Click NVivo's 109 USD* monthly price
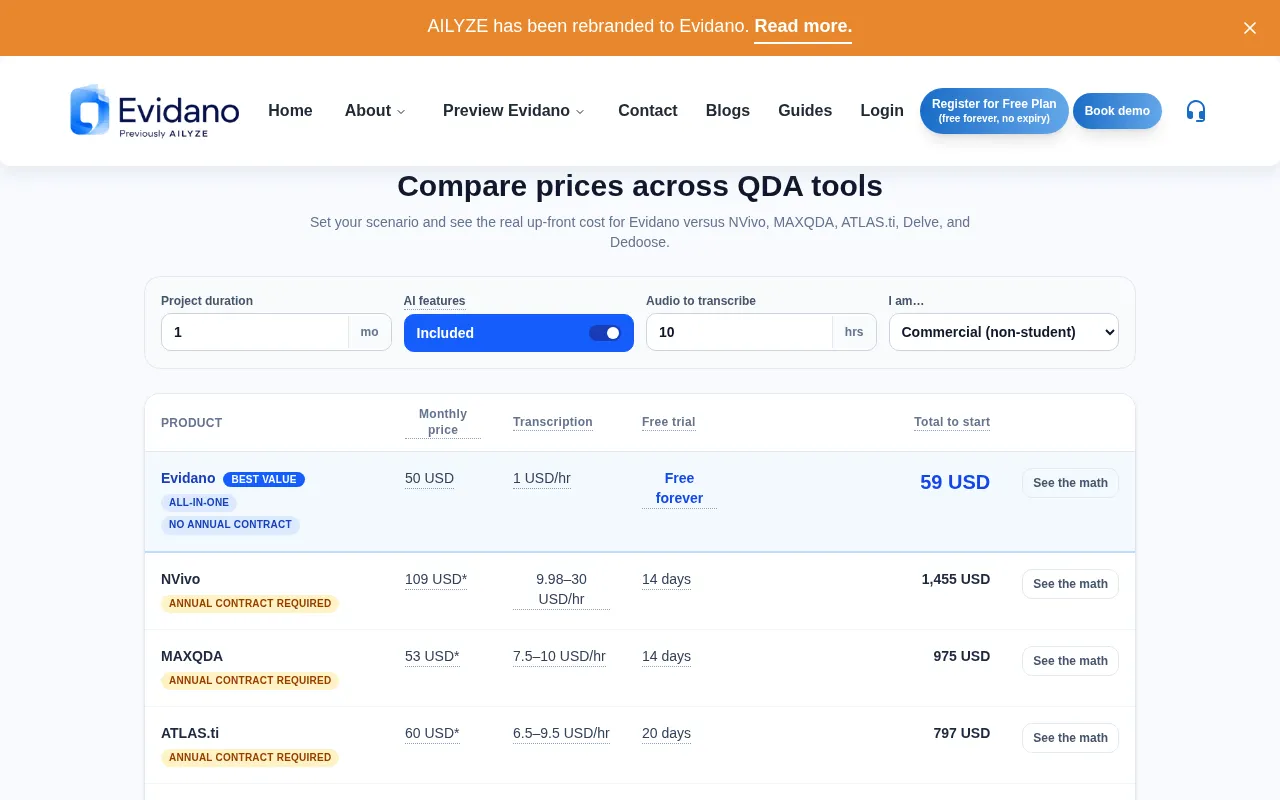The height and width of the screenshot is (800, 1280). coord(436,579)
